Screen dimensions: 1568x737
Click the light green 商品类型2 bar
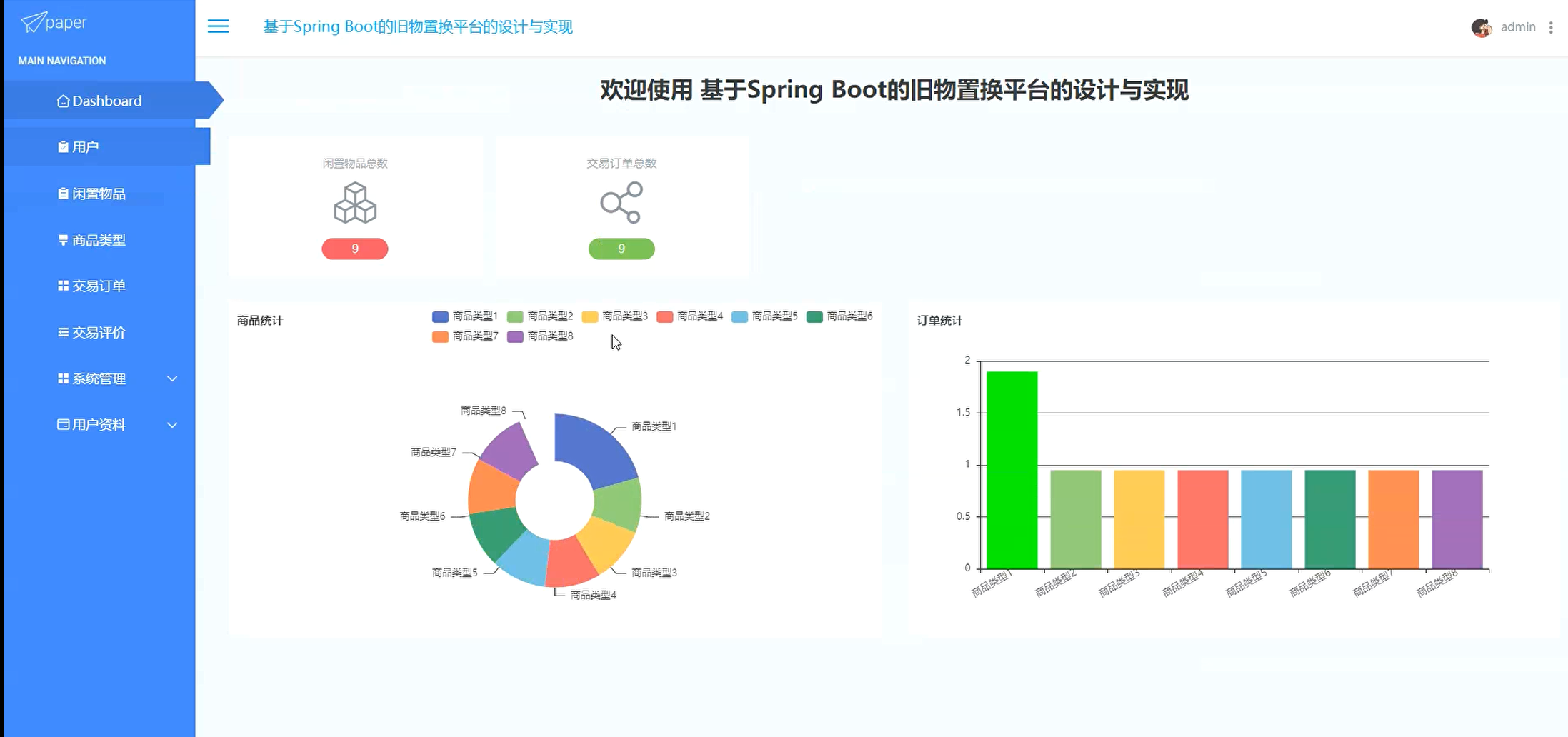(1076, 519)
